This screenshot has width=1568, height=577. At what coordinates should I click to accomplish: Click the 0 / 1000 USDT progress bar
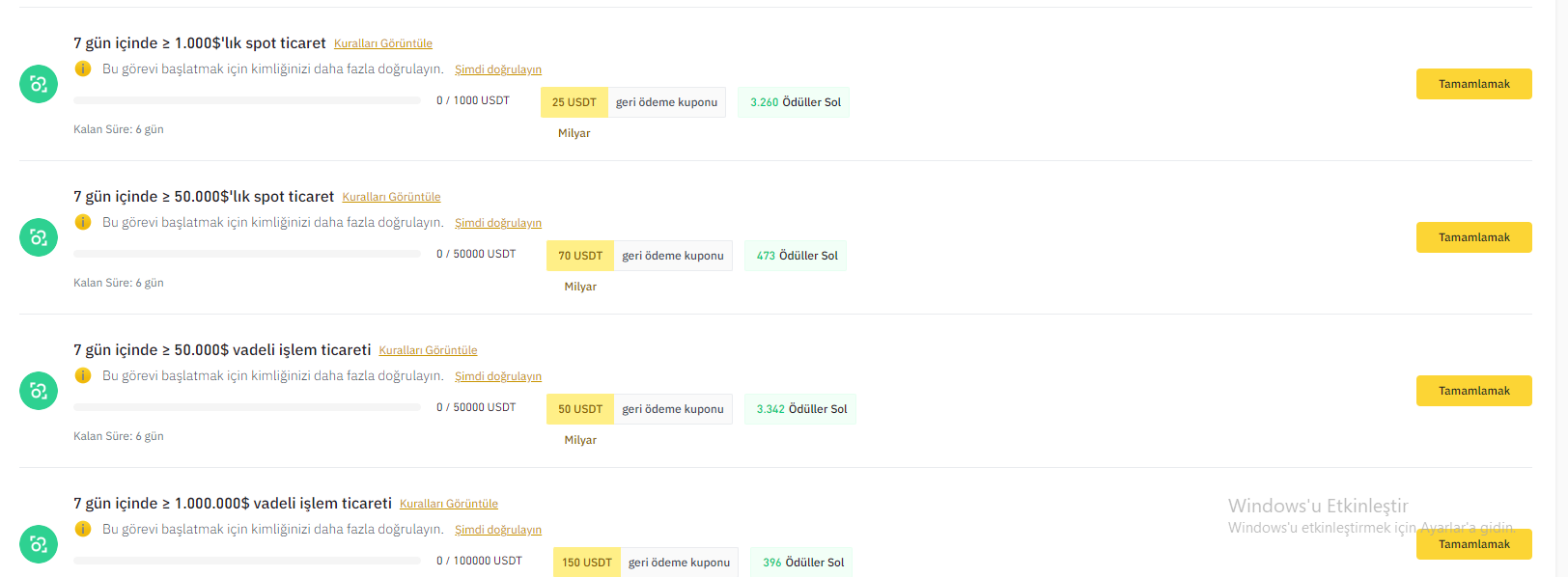click(x=247, y=100)
